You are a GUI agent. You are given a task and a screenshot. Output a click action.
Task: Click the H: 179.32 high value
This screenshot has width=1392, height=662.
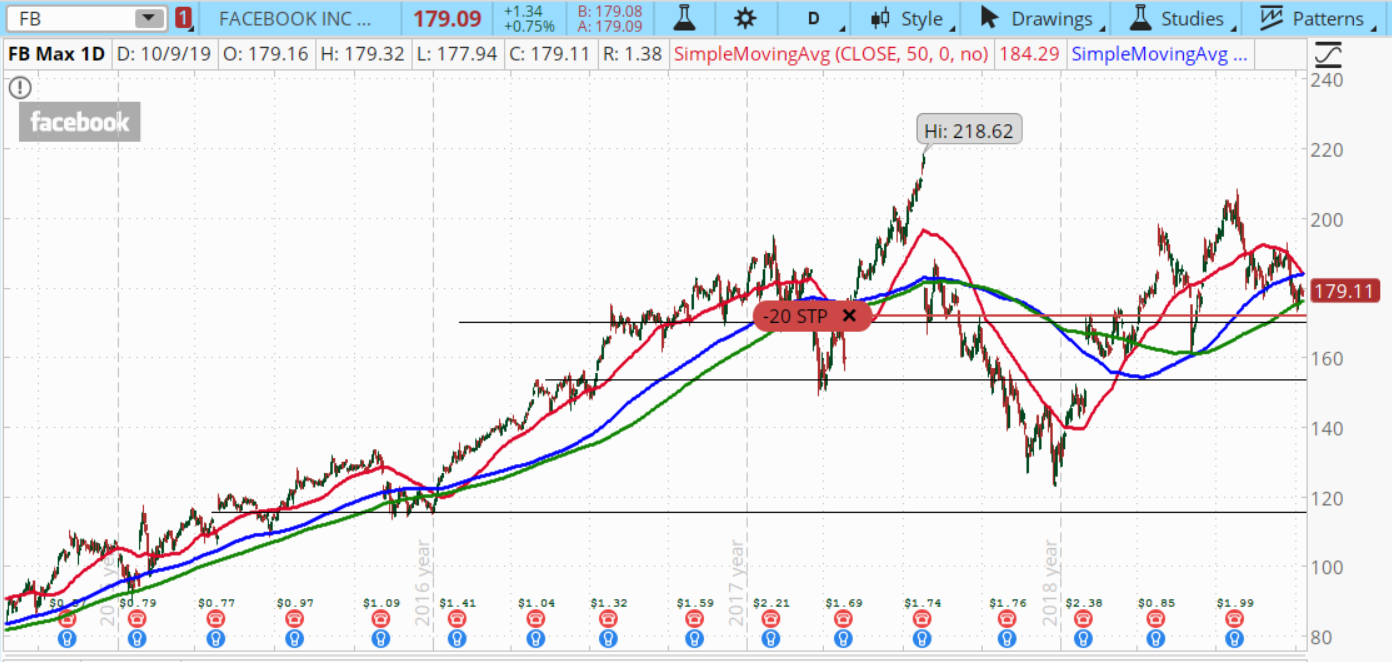coord(362,54)
